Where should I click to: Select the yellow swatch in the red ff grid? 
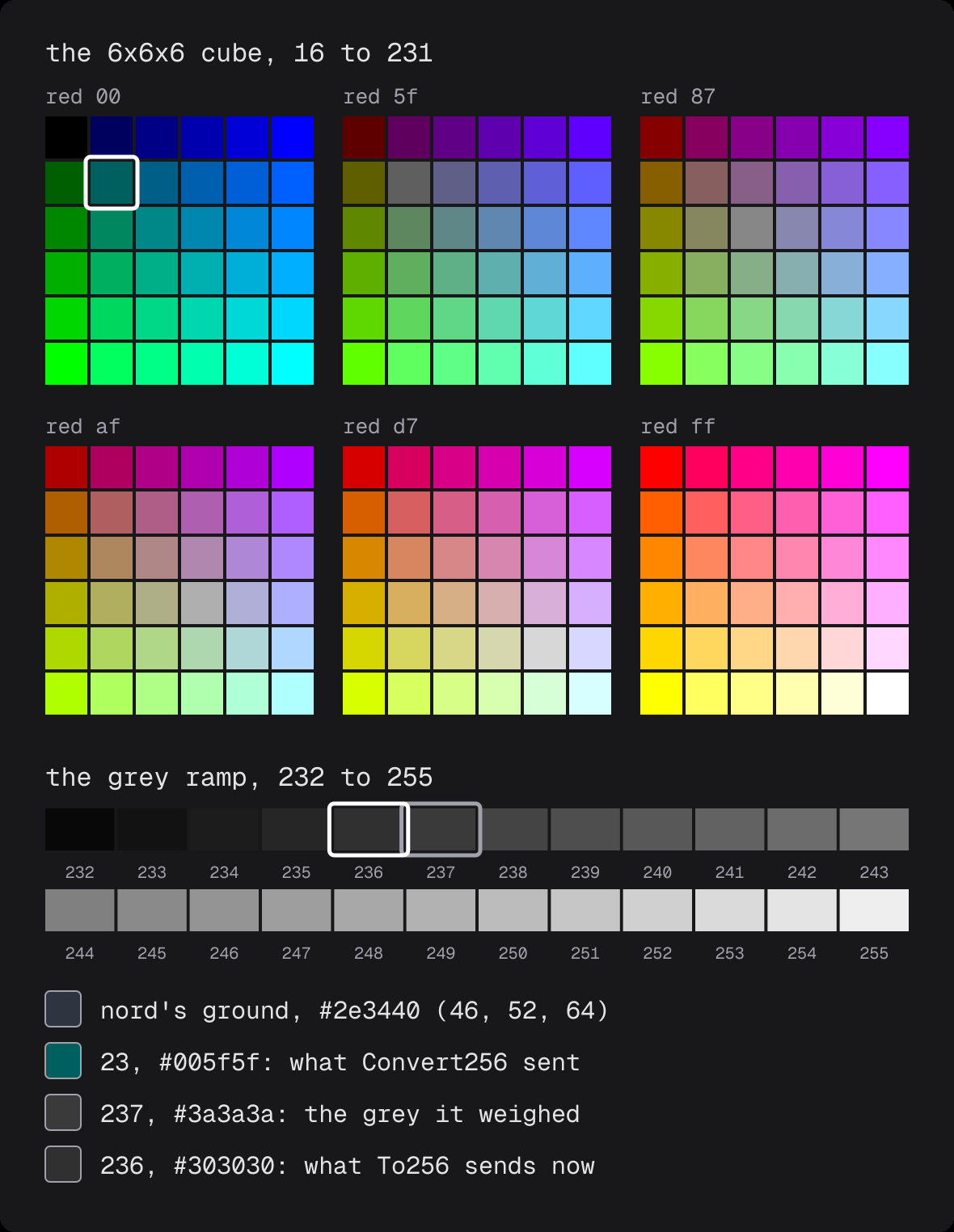tap(661, 694)
